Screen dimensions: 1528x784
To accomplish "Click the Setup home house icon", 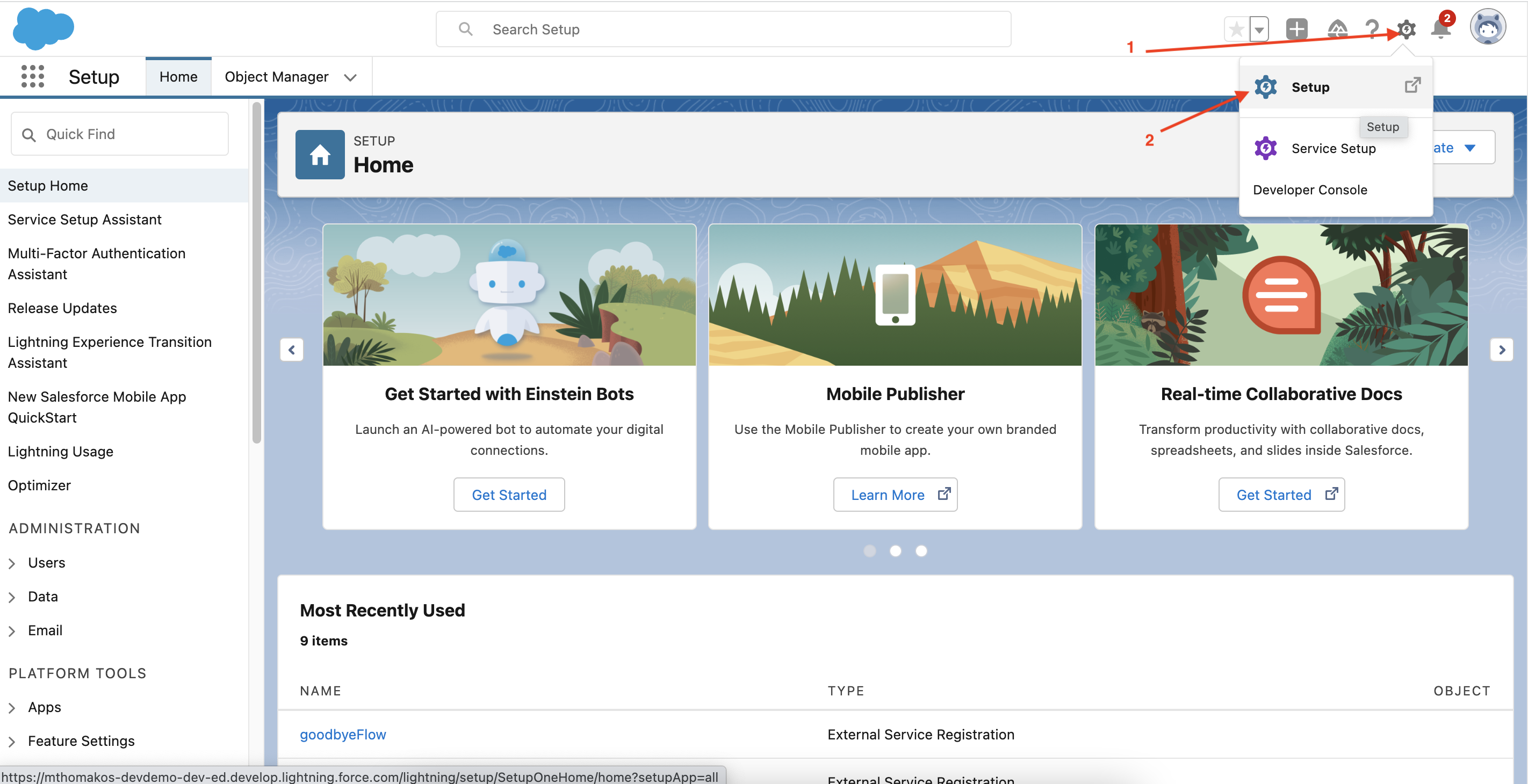I will click(319, 154).
